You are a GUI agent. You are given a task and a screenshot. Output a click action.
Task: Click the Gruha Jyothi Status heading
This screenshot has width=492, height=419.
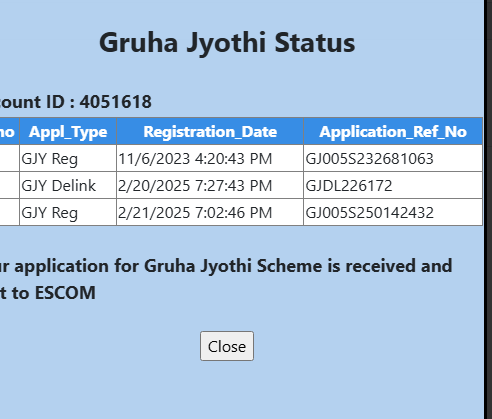coord(227,43)
